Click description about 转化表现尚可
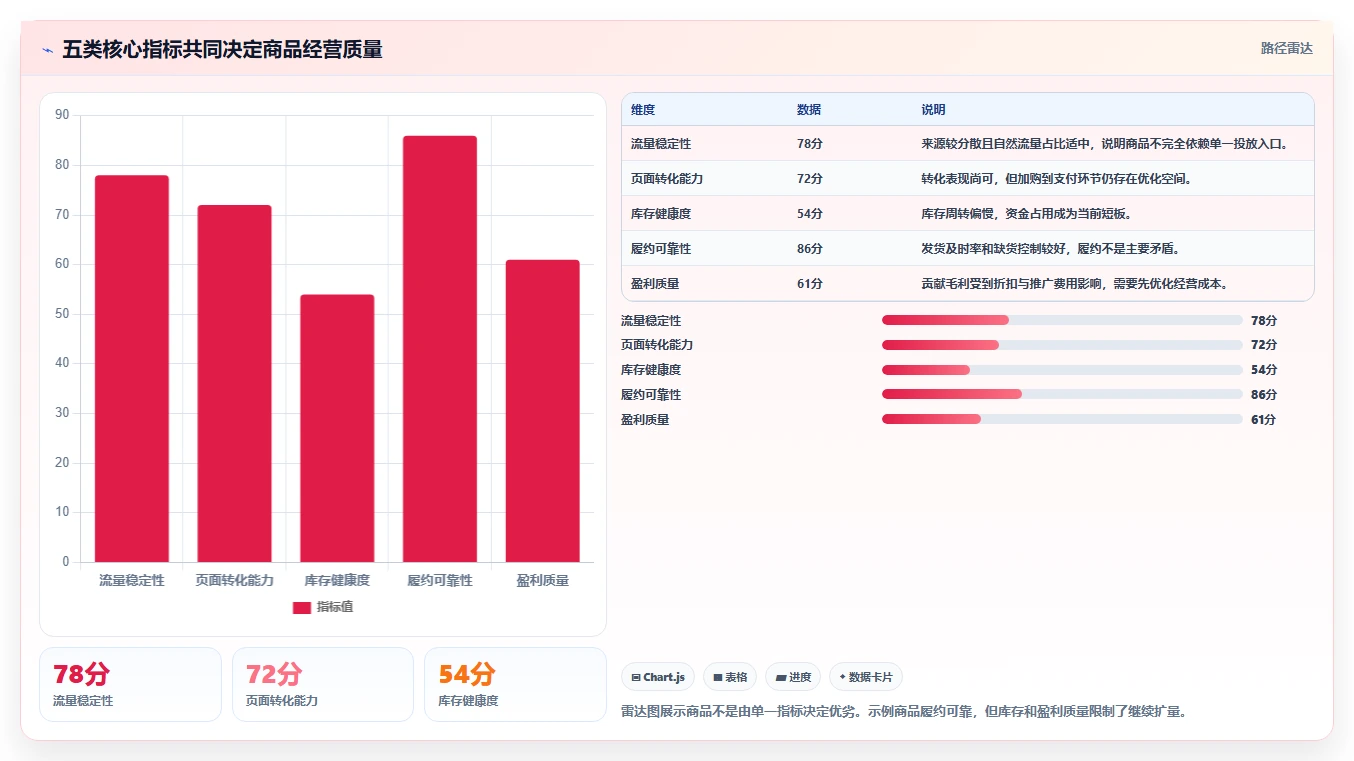Viewport: 1354px width, 761px height. tap(1057, 179)
